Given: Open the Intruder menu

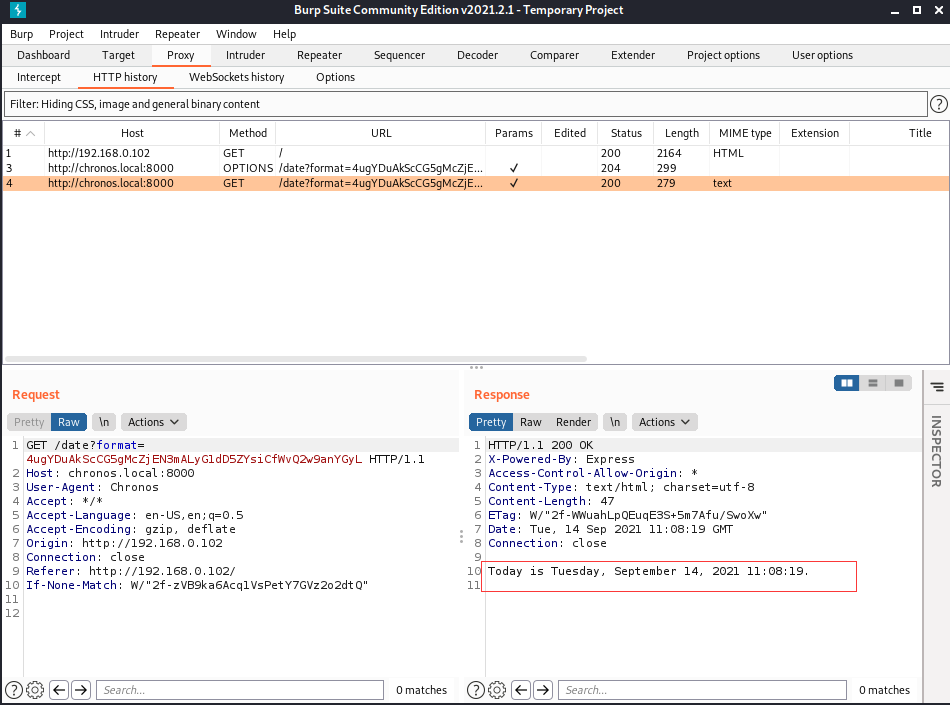Looking at the screenshot, I should [120, 34].
